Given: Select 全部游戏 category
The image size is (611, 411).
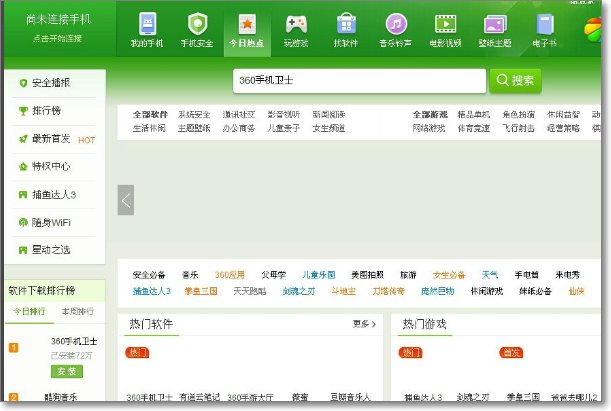Looking at the screenshot, I should pos(430,115).
